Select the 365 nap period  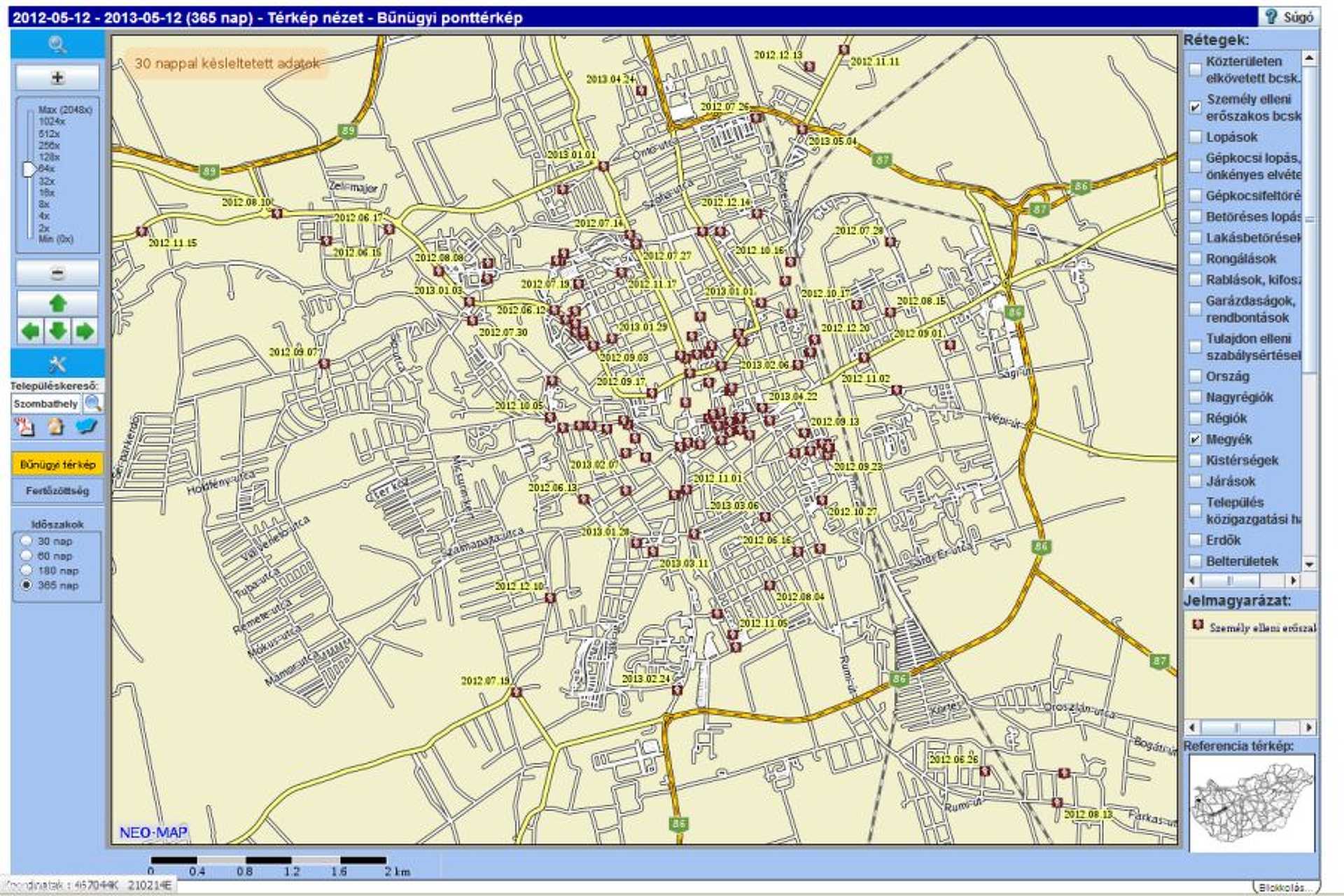[x=27, y=585]
